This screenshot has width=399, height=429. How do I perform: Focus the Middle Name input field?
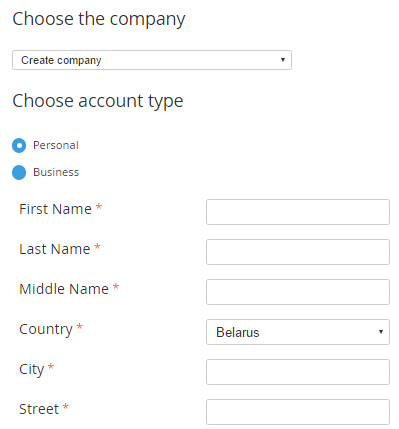coord(298,292)
